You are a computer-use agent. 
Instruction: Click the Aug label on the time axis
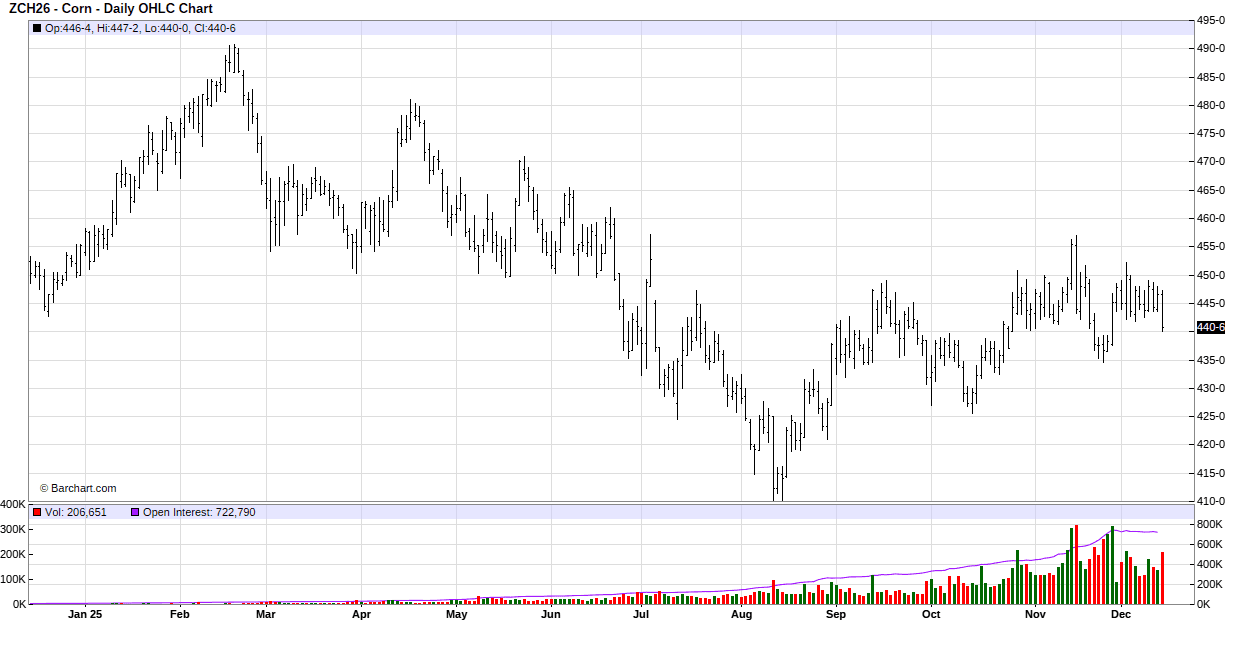click(x=741, y=615)
